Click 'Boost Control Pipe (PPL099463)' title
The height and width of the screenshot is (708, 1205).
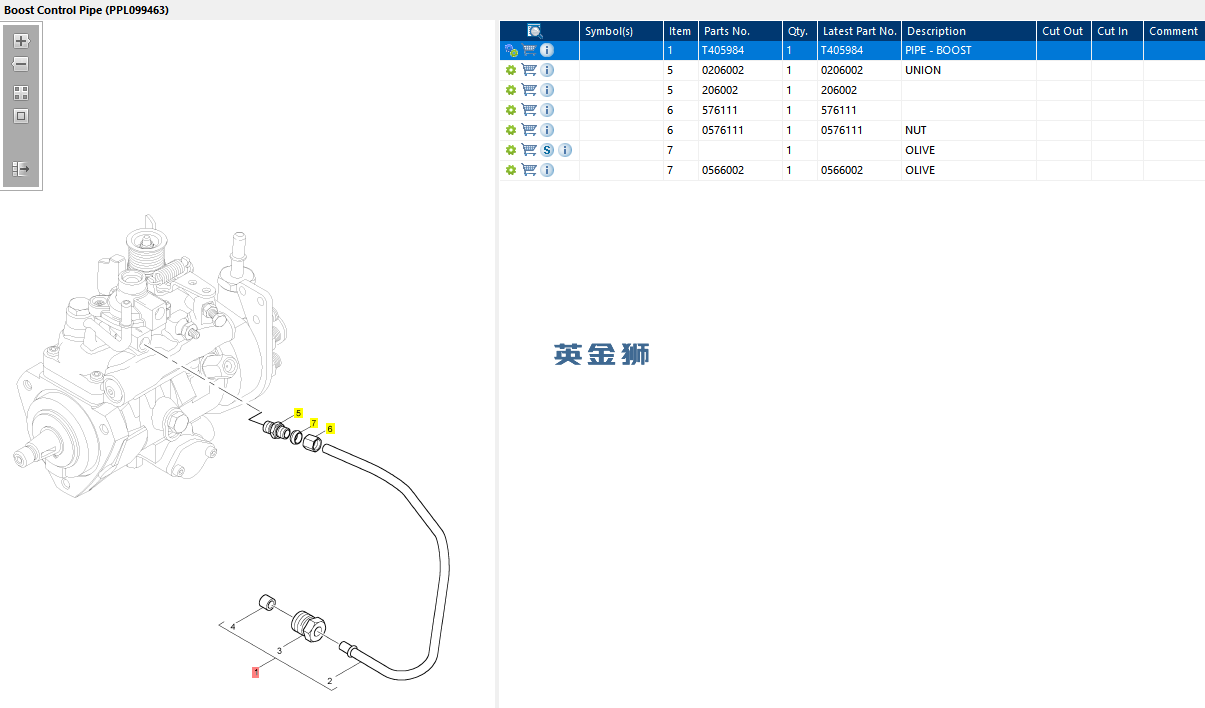pos(86,9)
